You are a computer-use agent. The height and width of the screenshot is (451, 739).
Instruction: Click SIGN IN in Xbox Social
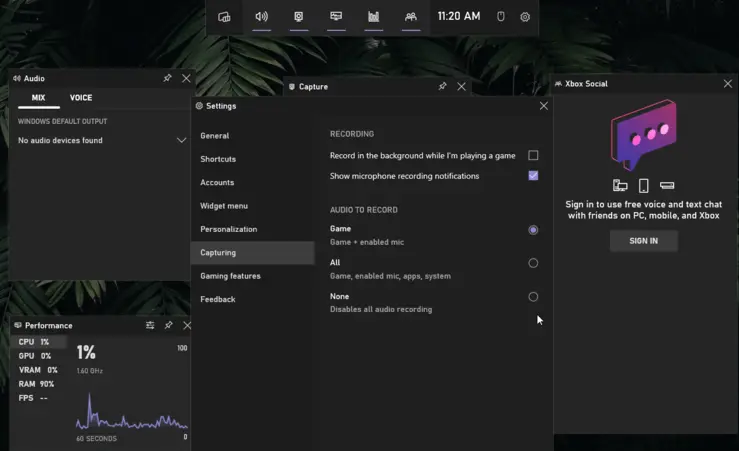644,241
